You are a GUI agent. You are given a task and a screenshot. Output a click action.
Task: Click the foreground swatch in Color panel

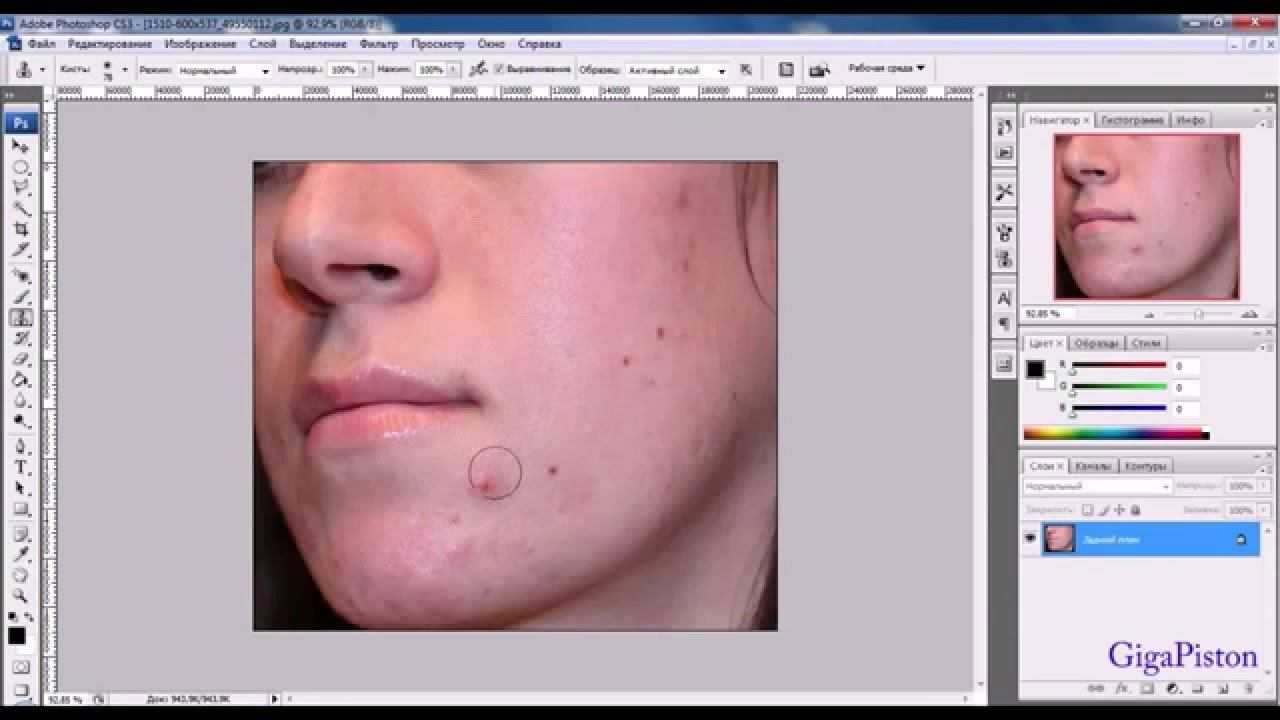pyautogui.click(x=1035, y=369)
